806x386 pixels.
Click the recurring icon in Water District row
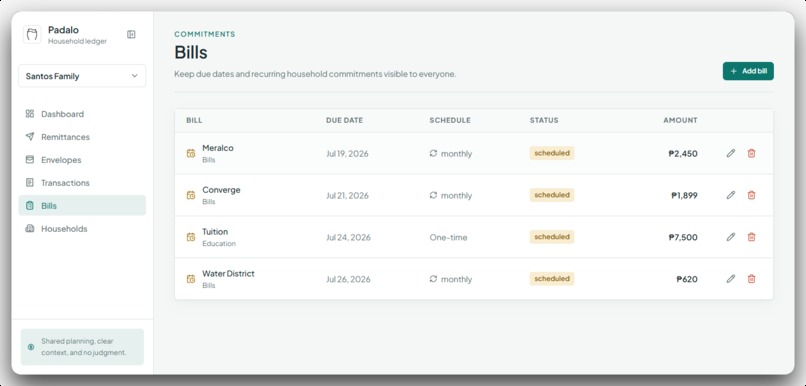pyautogui.click(x=433, y=279)
